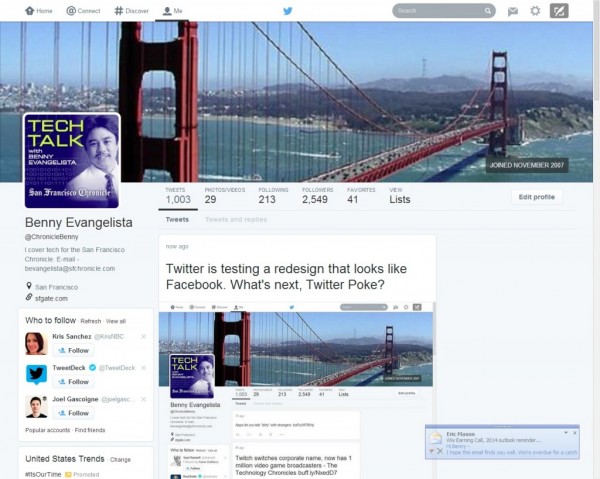Click the tweet text about Twitter redesign

(x=286, y=277)
